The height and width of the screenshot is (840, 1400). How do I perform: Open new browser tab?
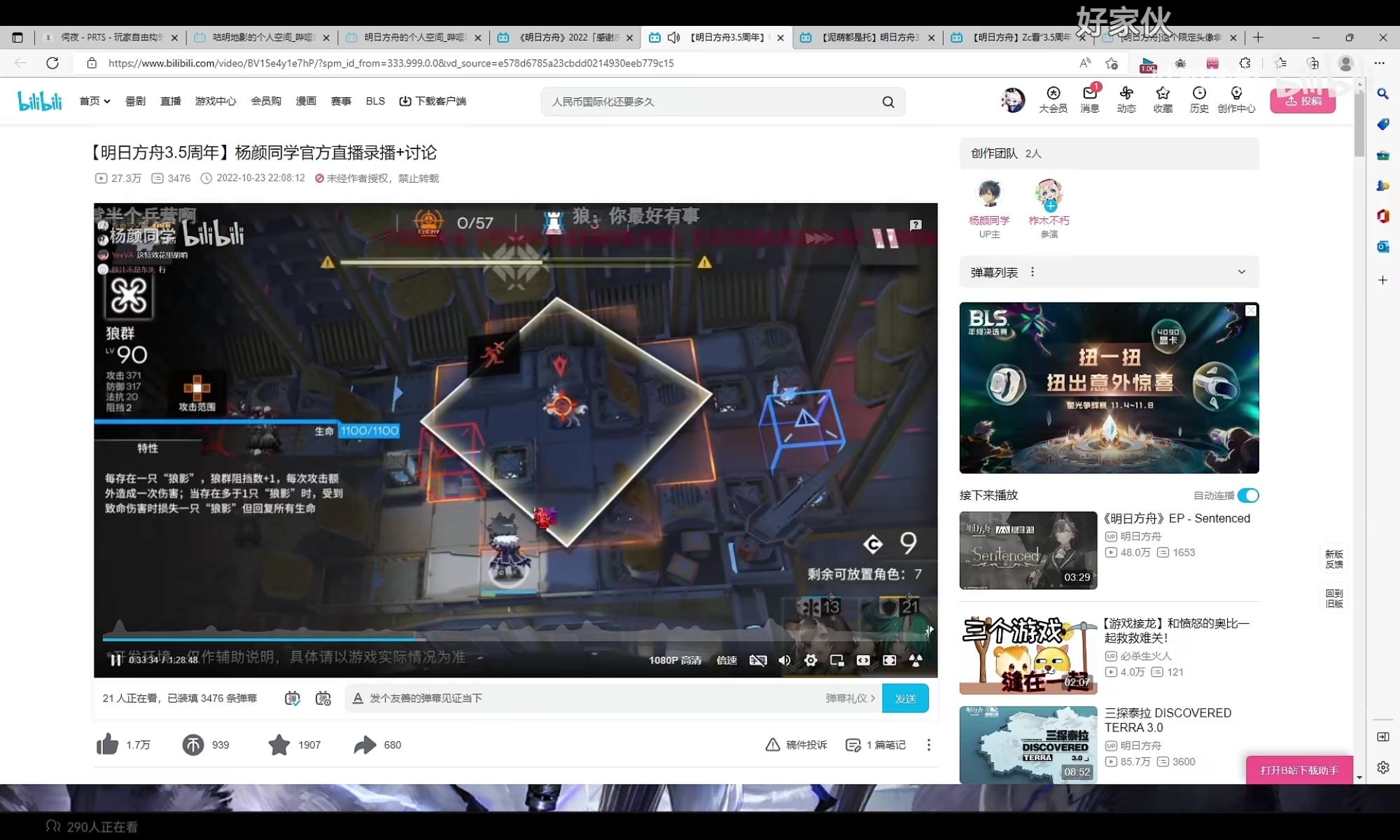pos(1258,37)
